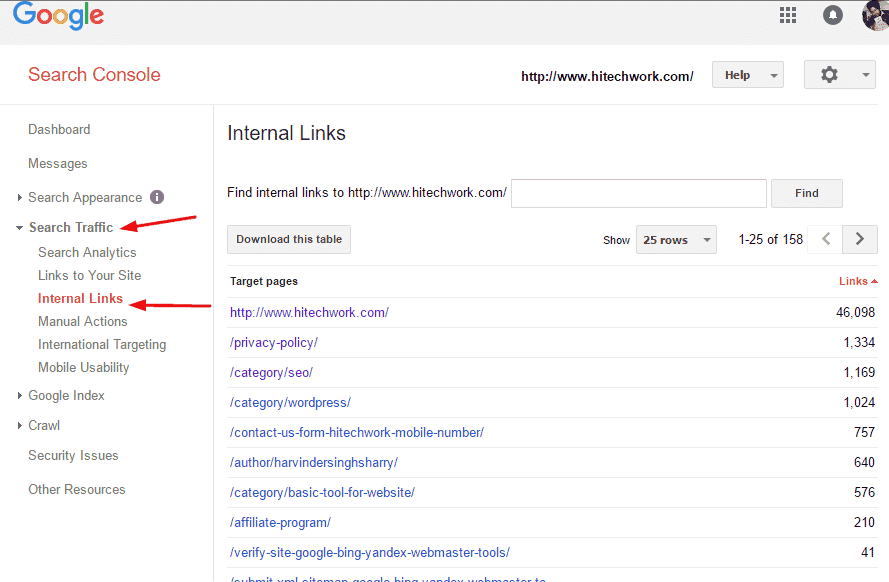Click the Target pages column header
Viewport: 889px width, 582px height.
click(x=264, y=282)
